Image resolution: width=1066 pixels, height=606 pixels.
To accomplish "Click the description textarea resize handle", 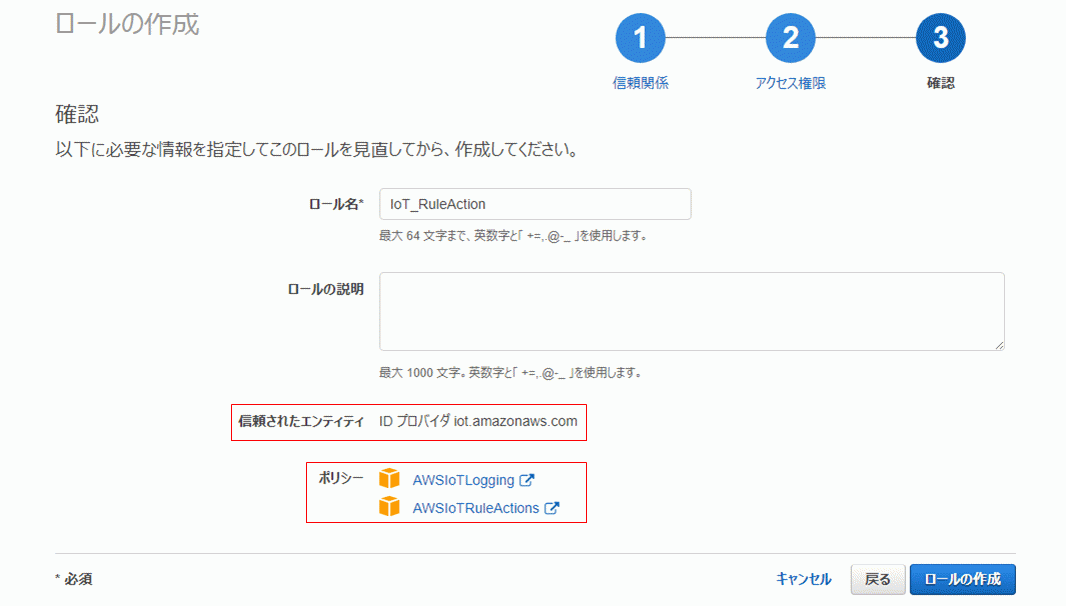I will (999, 346).
